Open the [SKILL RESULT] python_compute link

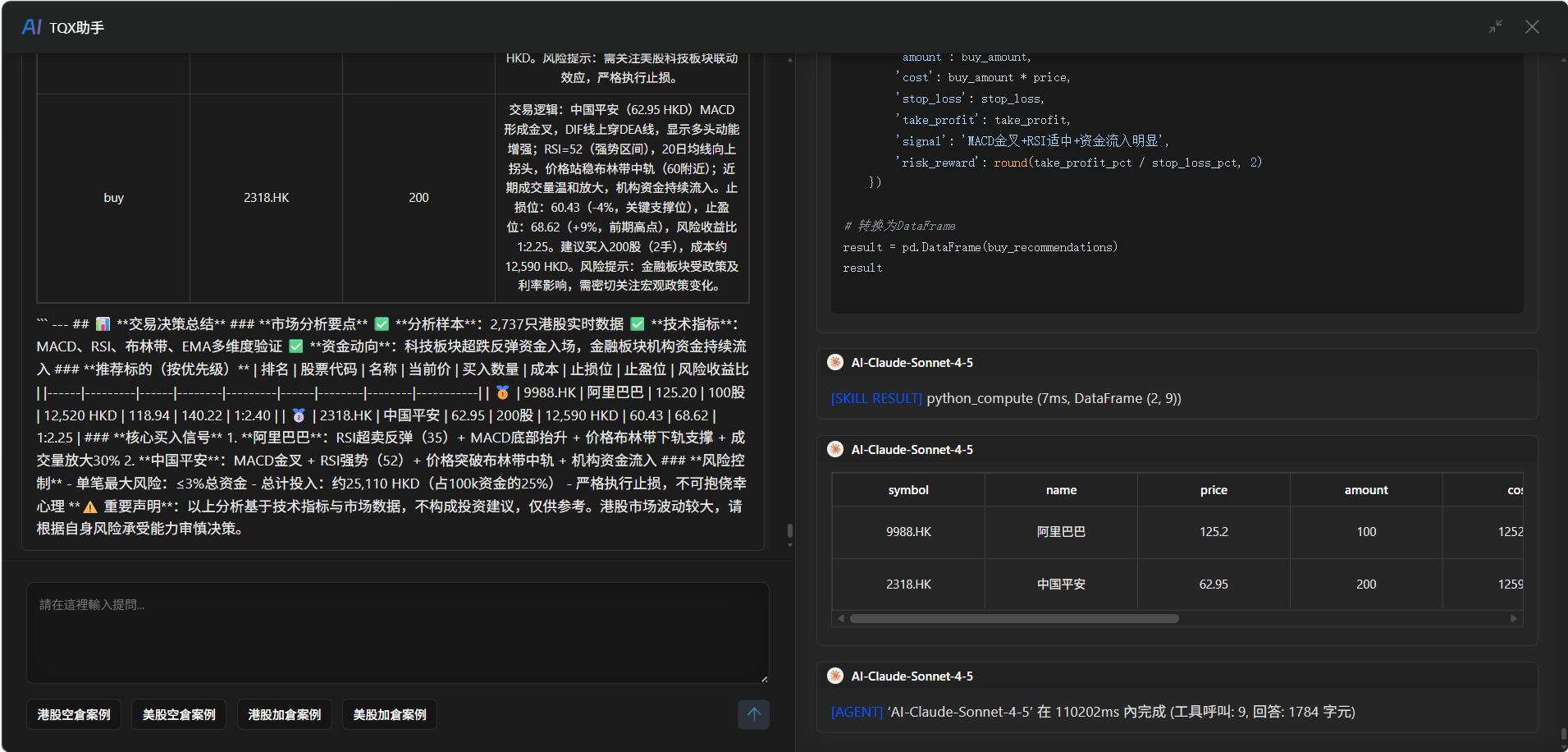[x=875, y=398]
